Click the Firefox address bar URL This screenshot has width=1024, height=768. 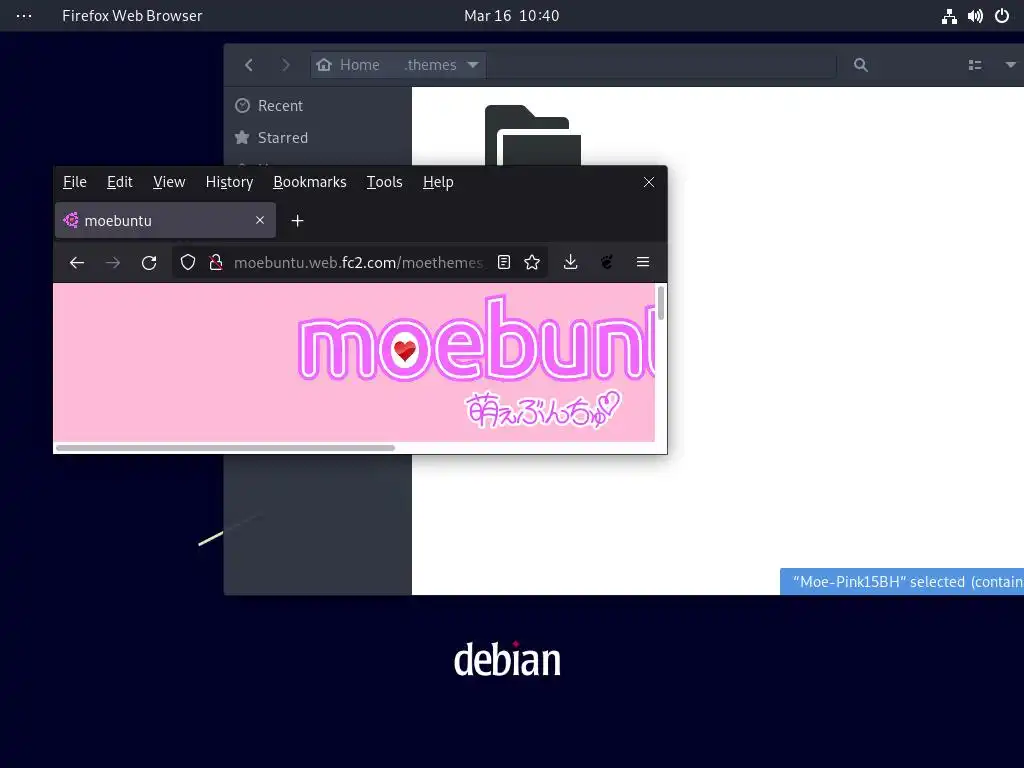click(x=359, y=263)
